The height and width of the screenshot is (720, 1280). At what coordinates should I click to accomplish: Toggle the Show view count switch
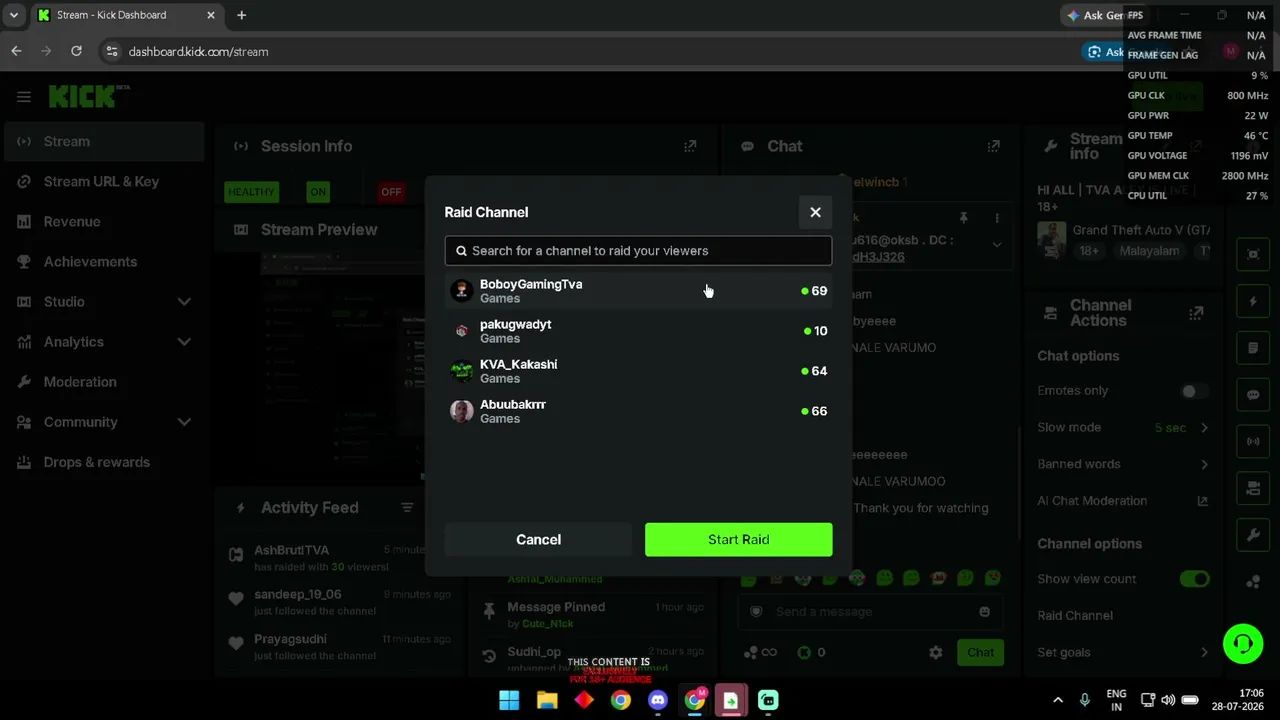click(x=1194, y=579)
